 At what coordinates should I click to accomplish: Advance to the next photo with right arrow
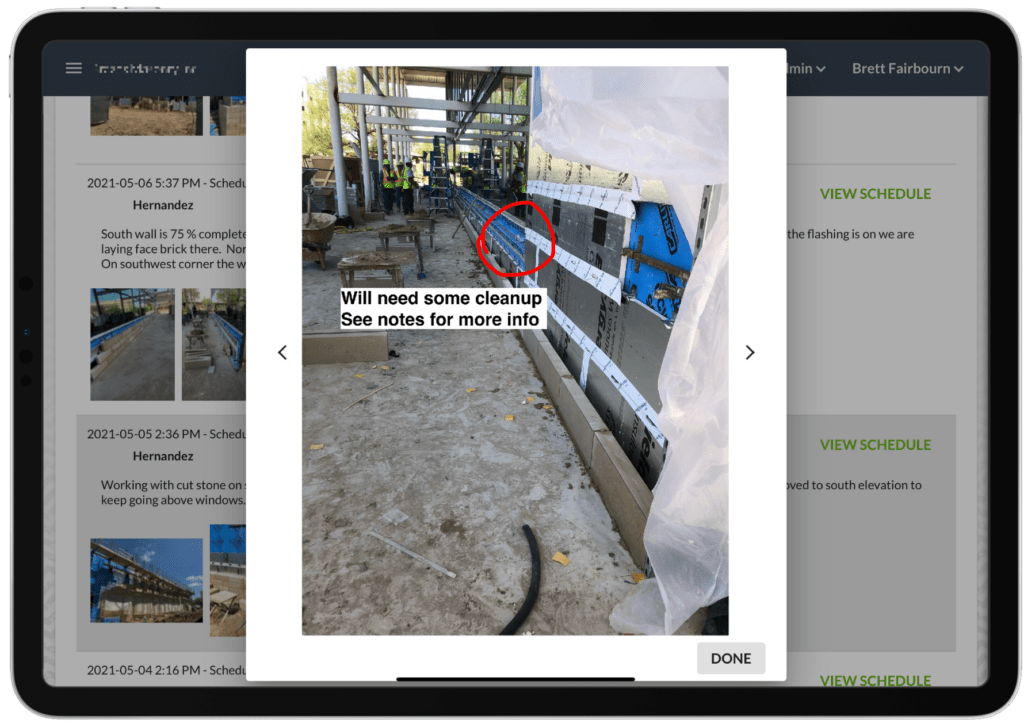pyautogui.click(x=750, y=352)
